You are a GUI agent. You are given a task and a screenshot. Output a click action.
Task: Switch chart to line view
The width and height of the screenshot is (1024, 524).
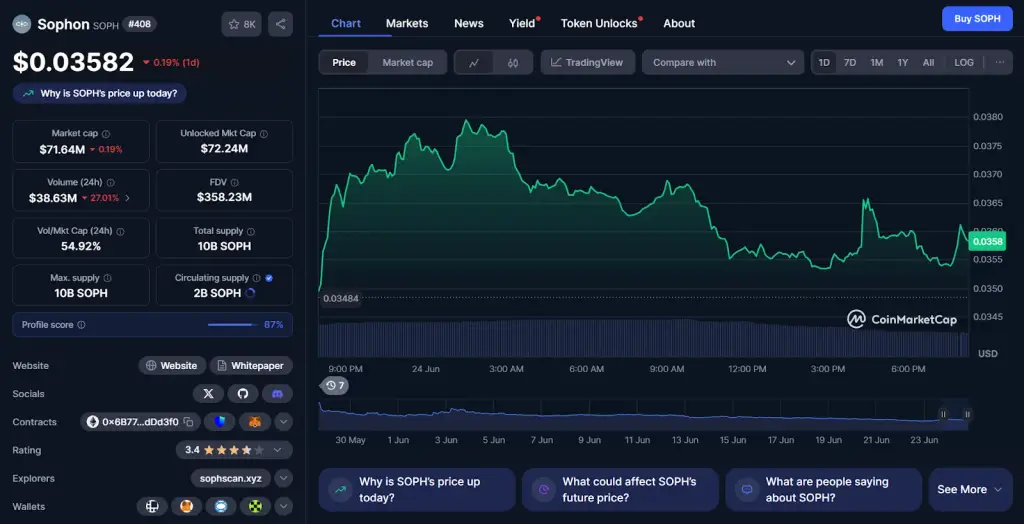click(x=474, y=63)
